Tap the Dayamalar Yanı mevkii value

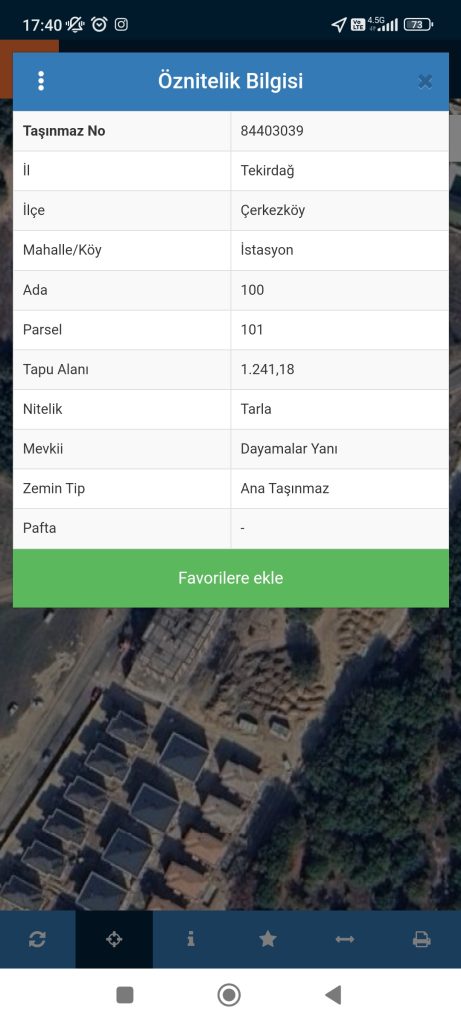coord(289,449)
